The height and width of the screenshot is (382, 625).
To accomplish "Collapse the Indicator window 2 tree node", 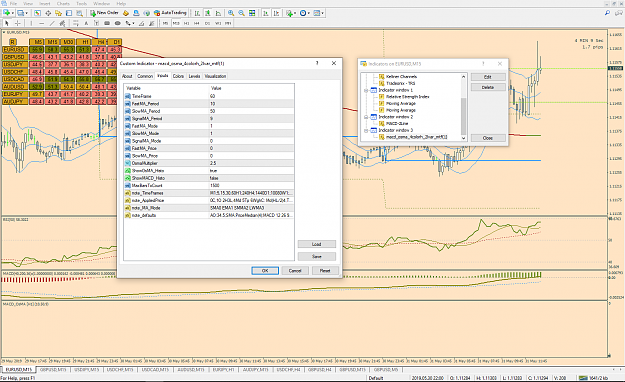I will (x=366, y=117).
